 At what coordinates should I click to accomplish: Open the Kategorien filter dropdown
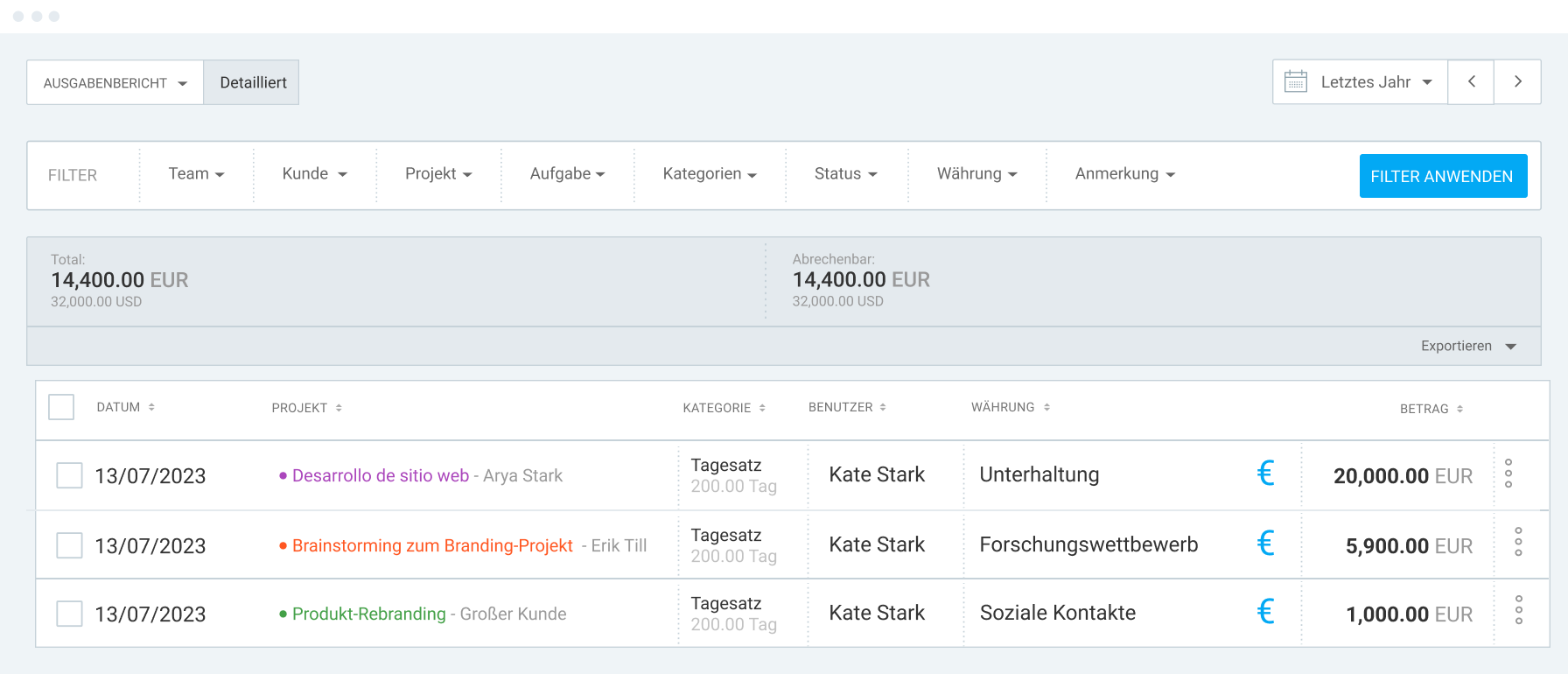point(709,174)
